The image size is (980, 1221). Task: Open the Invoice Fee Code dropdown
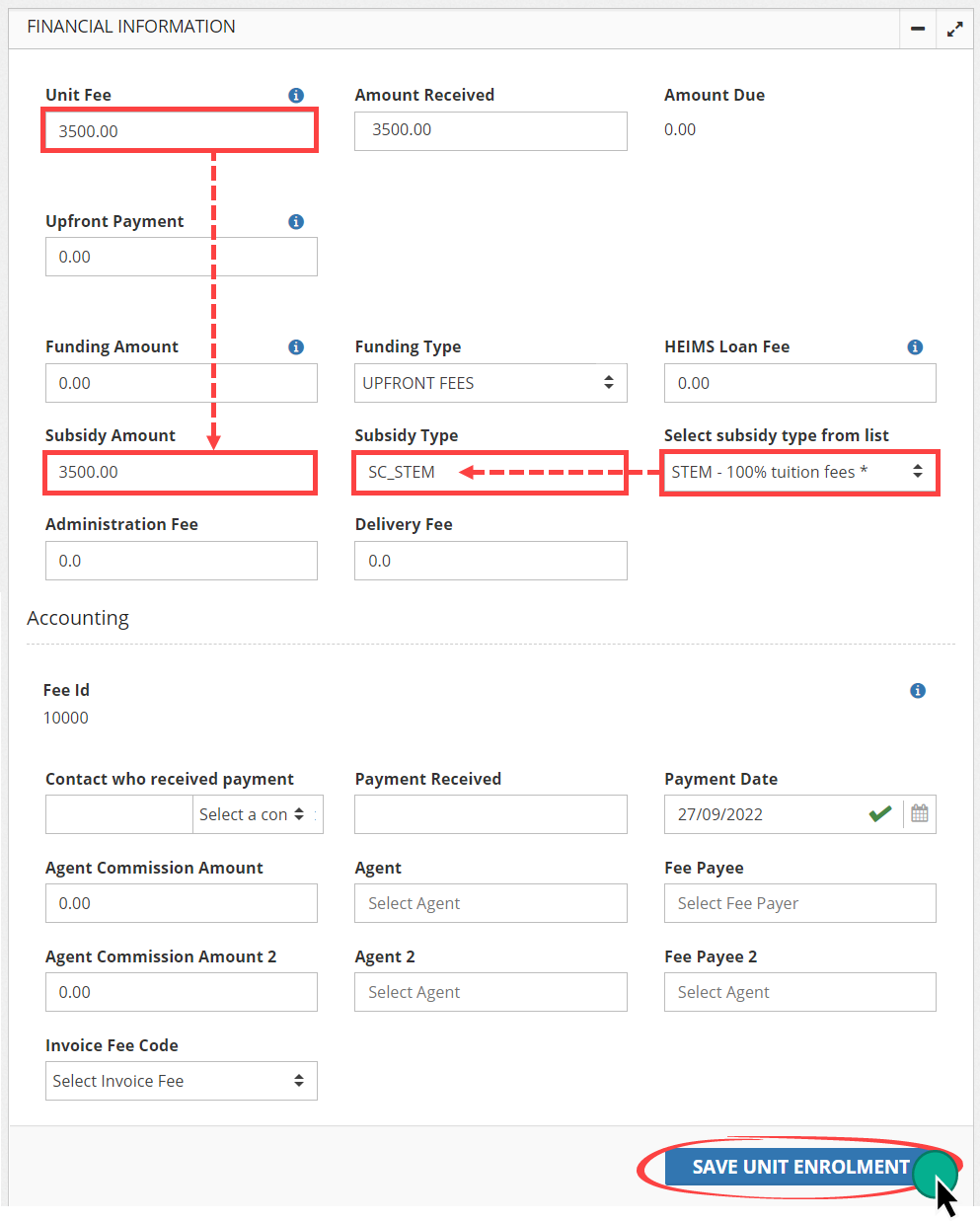pyautogui.click(x=181, y=1081)
